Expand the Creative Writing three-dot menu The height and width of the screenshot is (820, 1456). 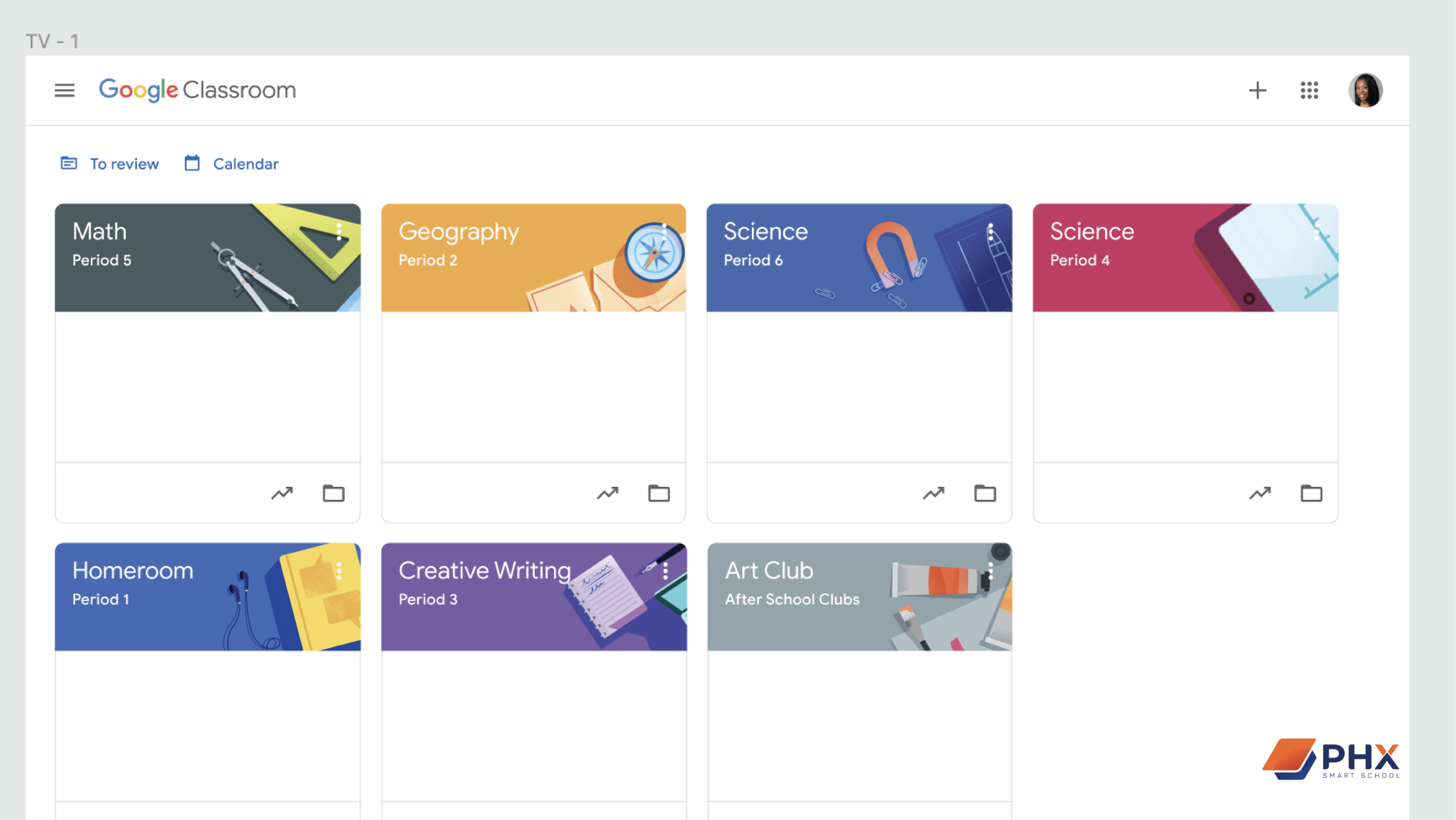(665, 570)
